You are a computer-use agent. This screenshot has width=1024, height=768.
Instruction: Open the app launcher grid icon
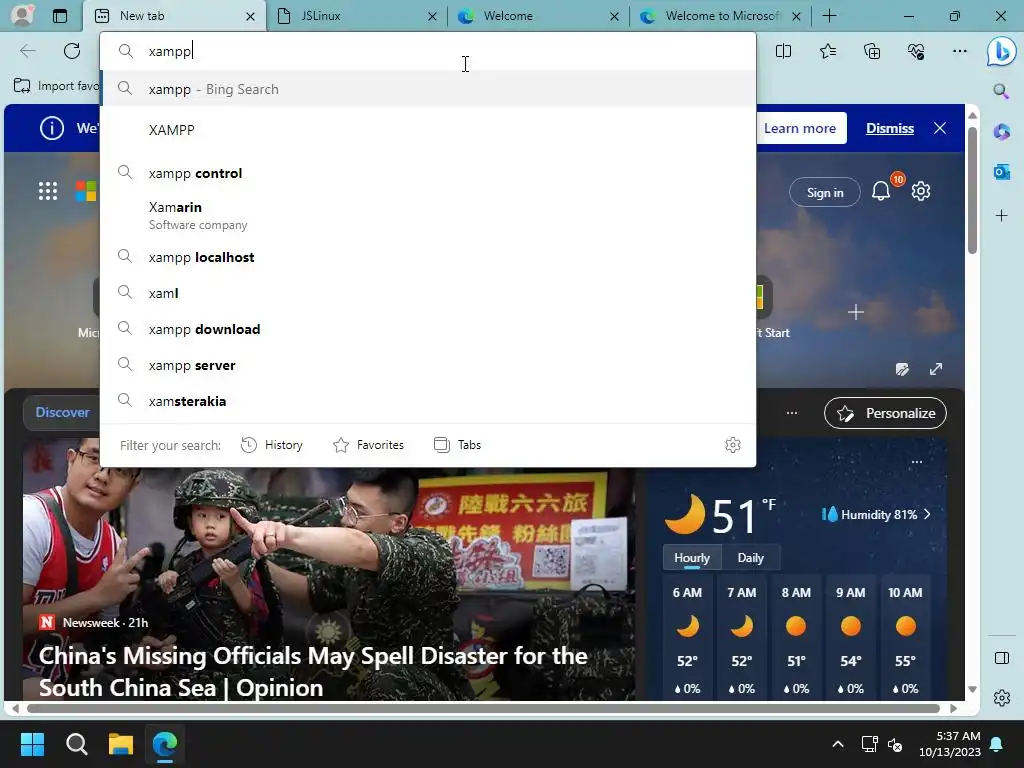click(x=48, y=191)
